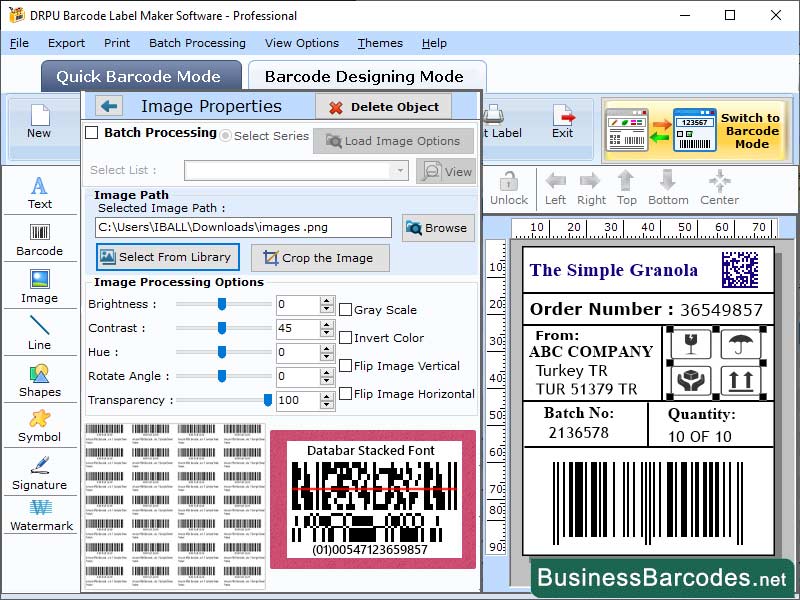800x600 pixels.
Task: Toggle Flip Image Vertical option
Action: pos(346,366)
